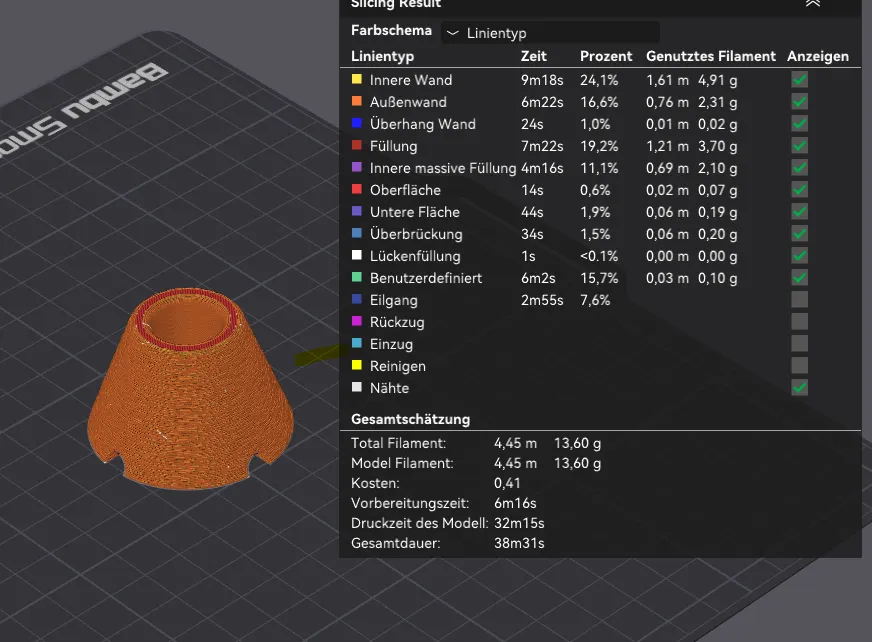Click the Gesamtdauer value 38m31s

pyautogui.click(x=519, y=543)
